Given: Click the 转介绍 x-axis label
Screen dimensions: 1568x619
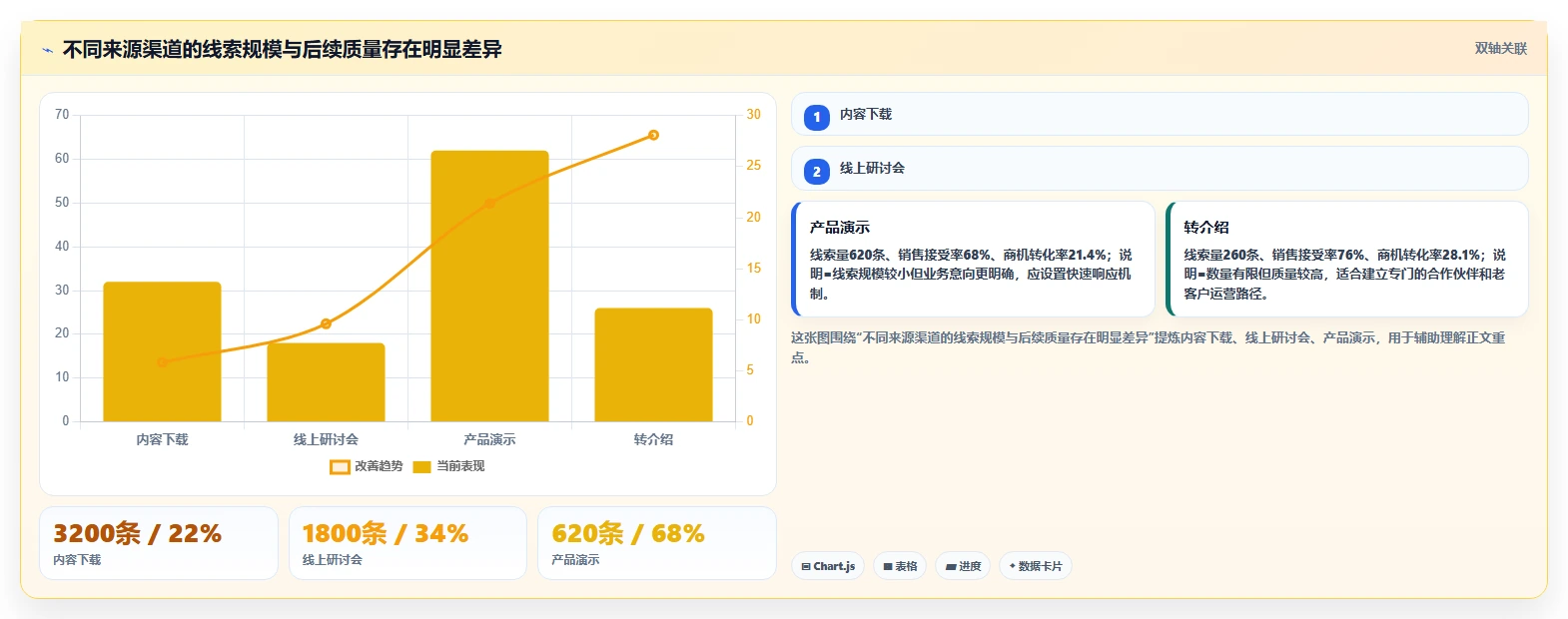Looking at the screenshot, I should pyautogui.click(x=653, y=439).
